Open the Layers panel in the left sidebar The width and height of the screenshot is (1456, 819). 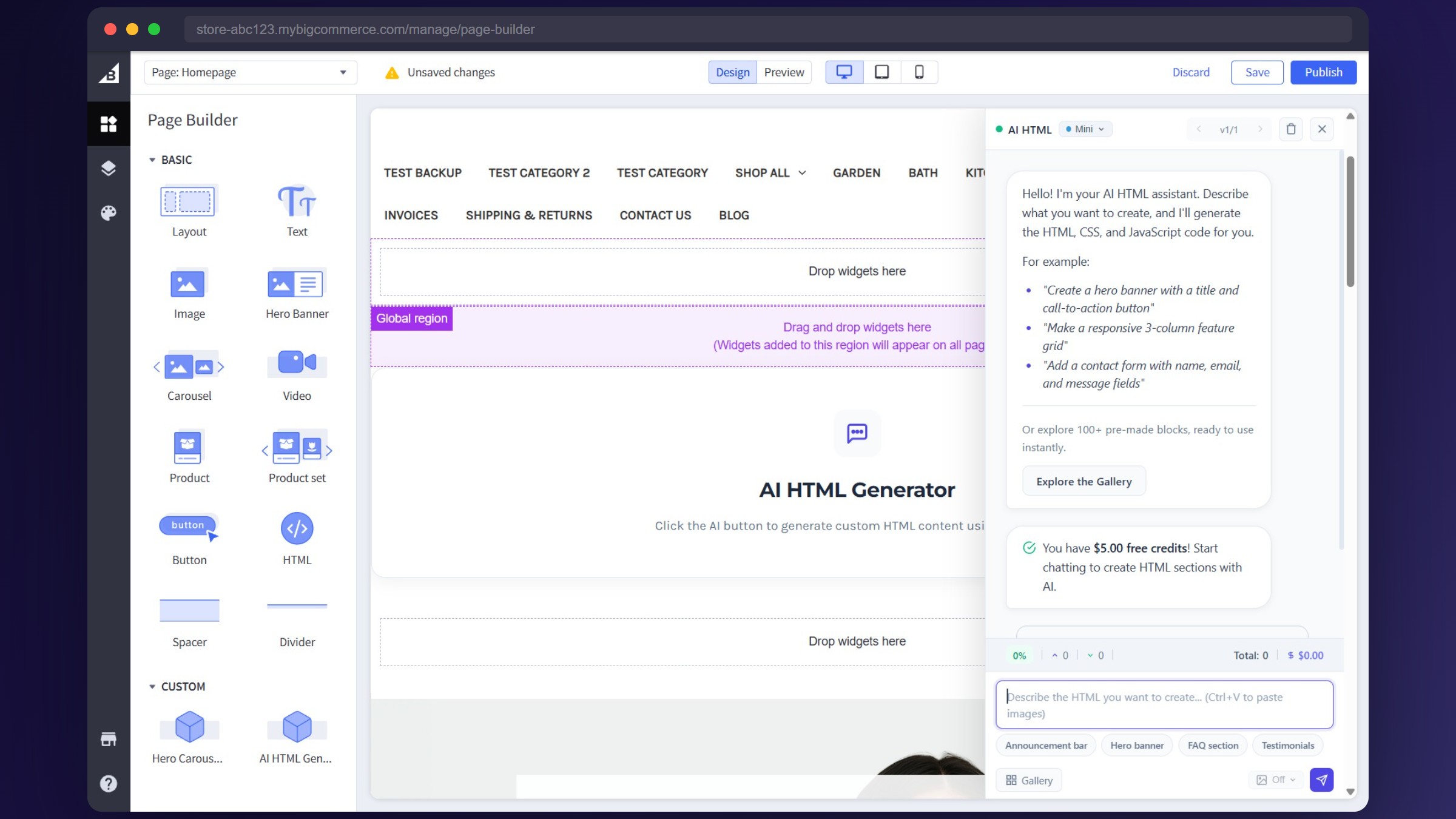point(109,168)
